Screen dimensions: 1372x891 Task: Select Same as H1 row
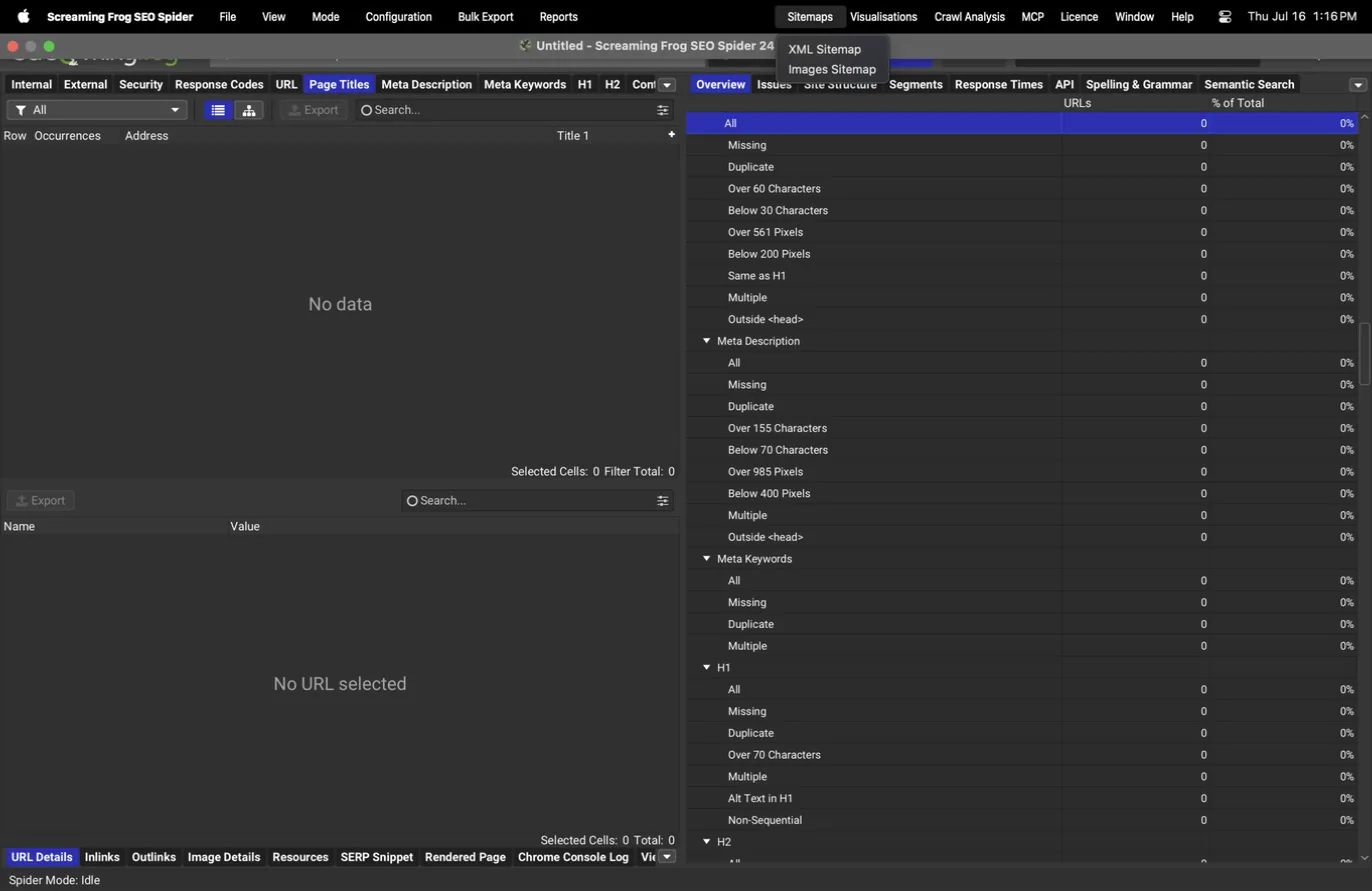pyautogui.click(x=1021, y=276)
